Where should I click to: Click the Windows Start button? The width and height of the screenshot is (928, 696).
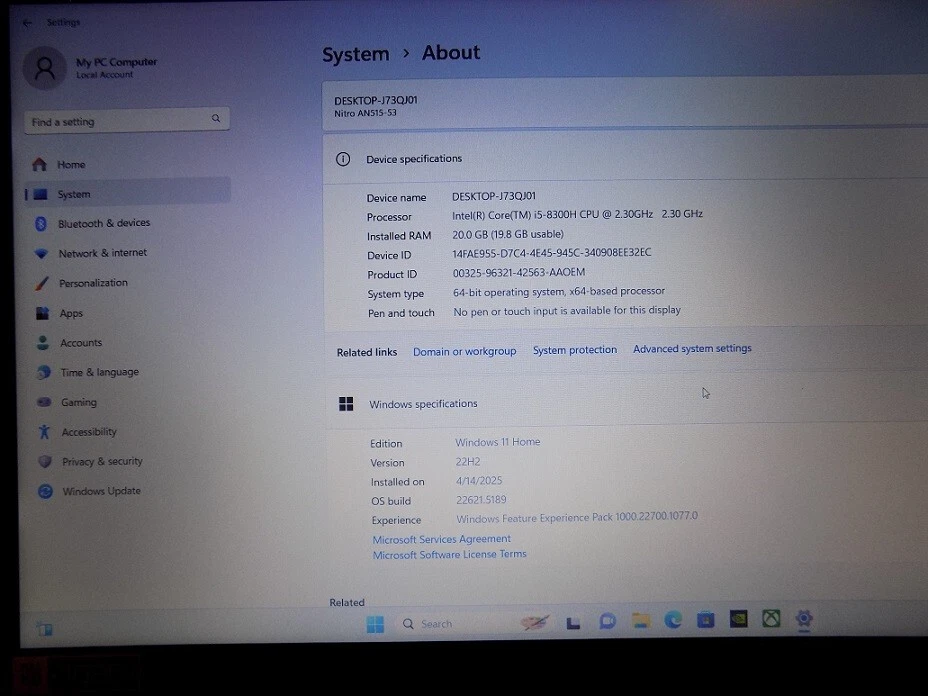(375, 624)
